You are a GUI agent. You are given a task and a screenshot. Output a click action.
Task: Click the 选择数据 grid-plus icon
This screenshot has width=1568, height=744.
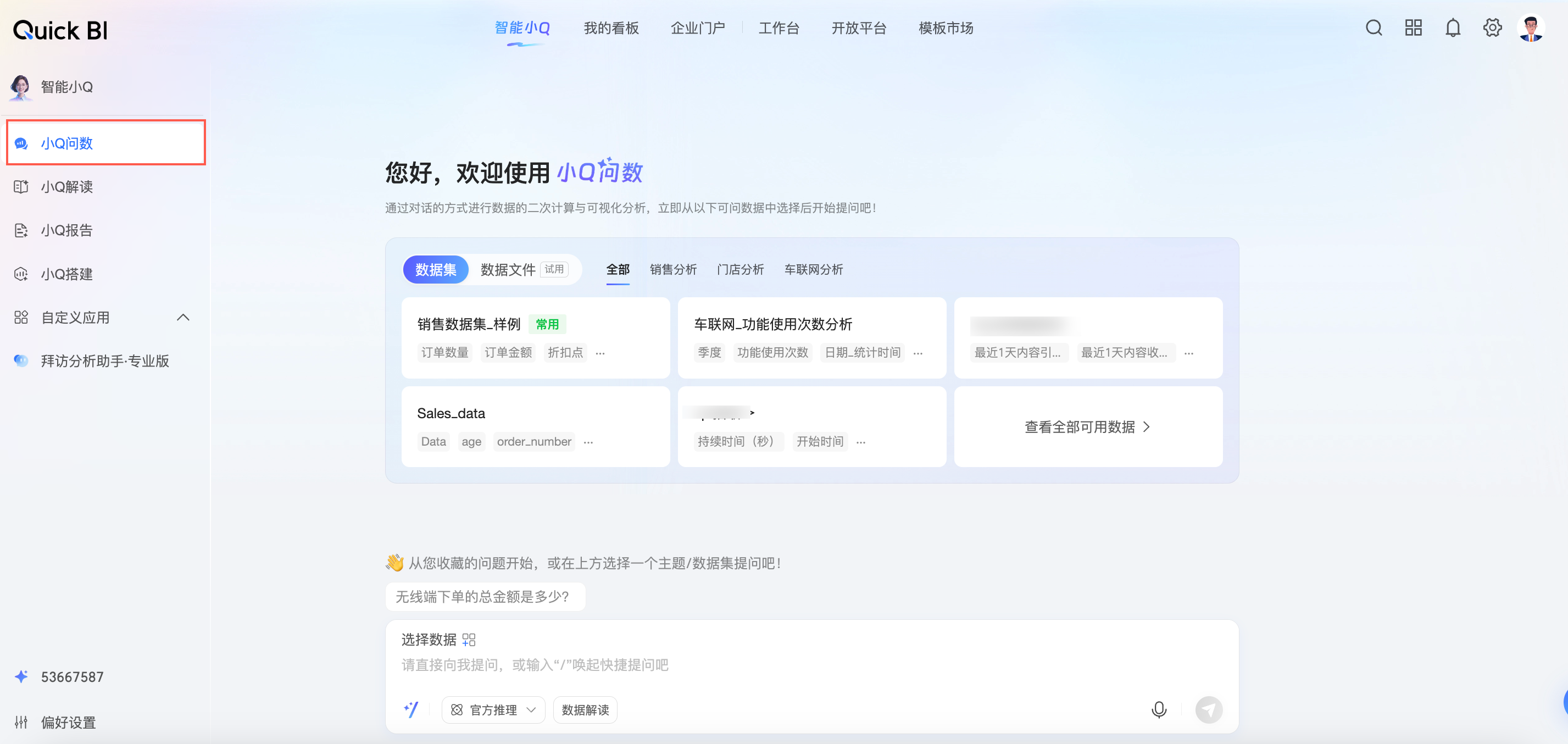[x=469, y=640]
